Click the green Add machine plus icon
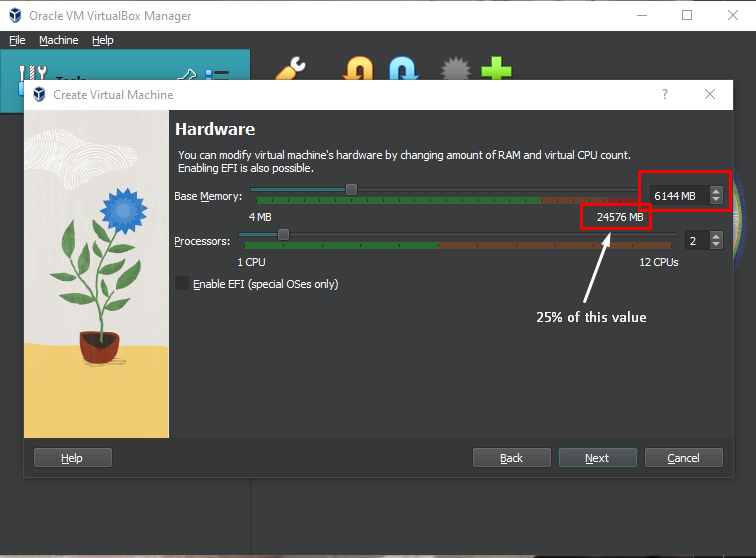Viewport: 756px width, 558px height. 496,69
